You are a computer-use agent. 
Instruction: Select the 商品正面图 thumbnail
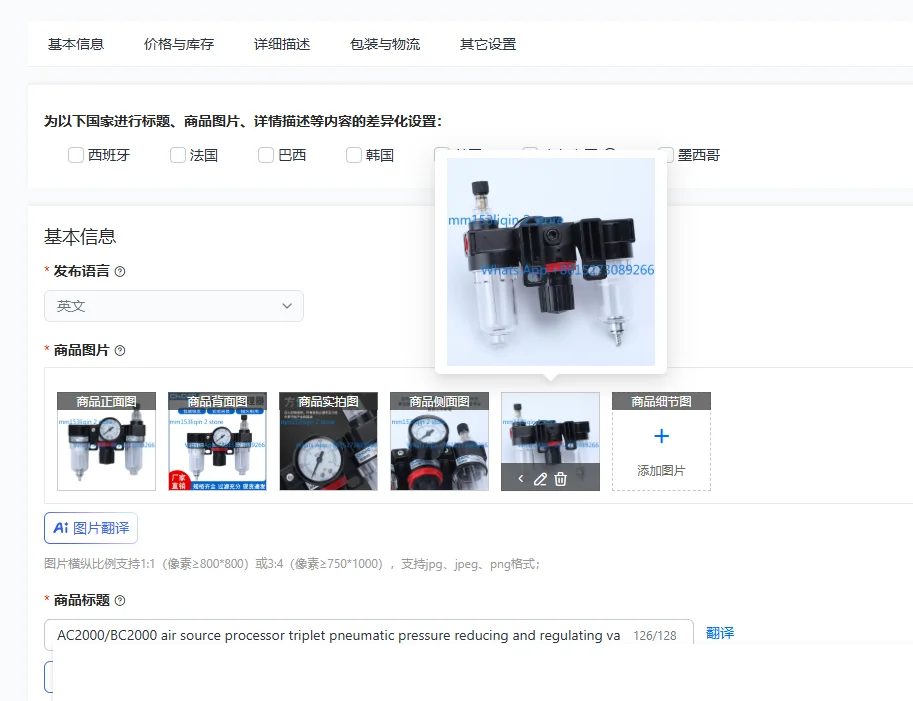pyautogui.click(x=107, y=441)
